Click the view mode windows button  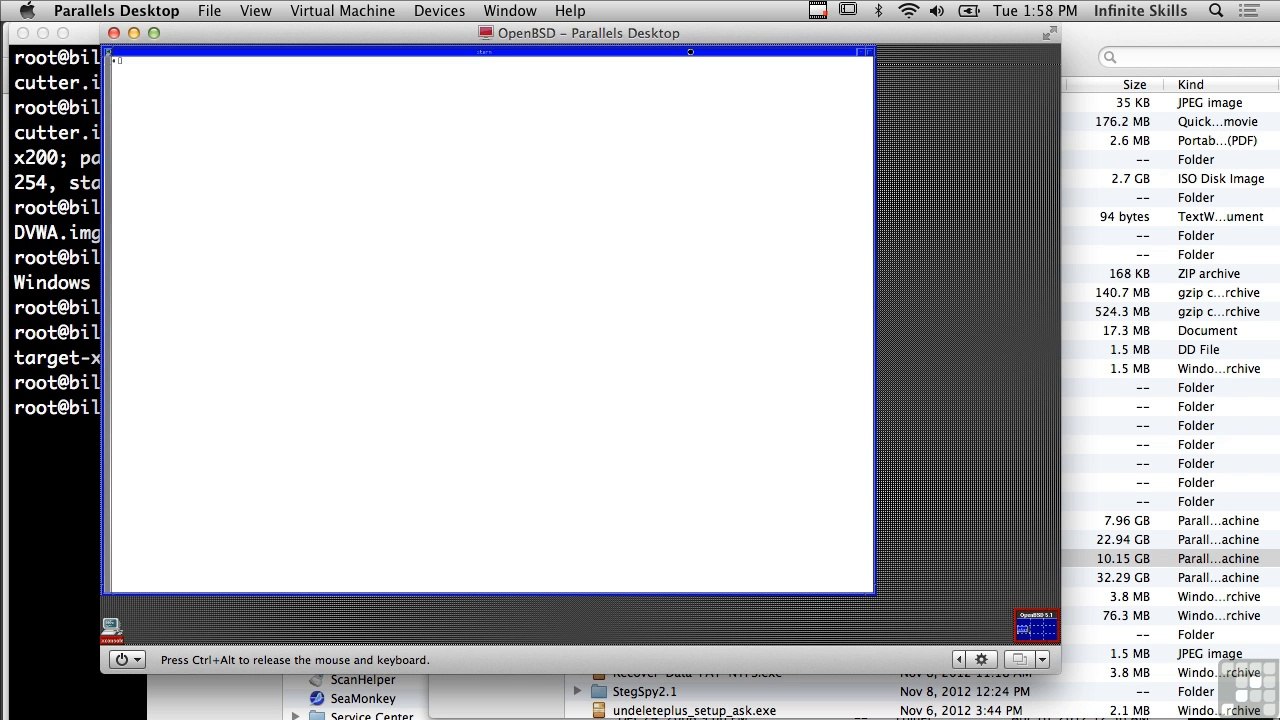[x=1018, y=659]
